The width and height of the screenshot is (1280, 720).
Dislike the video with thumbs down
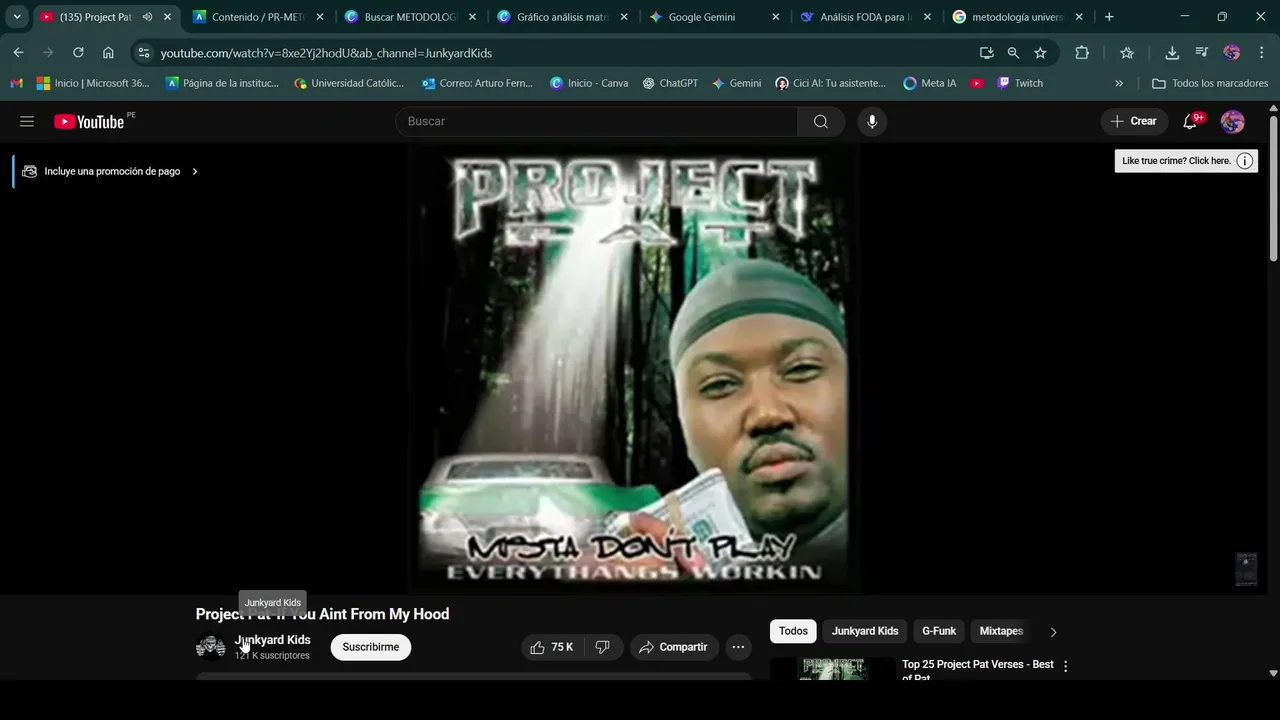(603, 647)
